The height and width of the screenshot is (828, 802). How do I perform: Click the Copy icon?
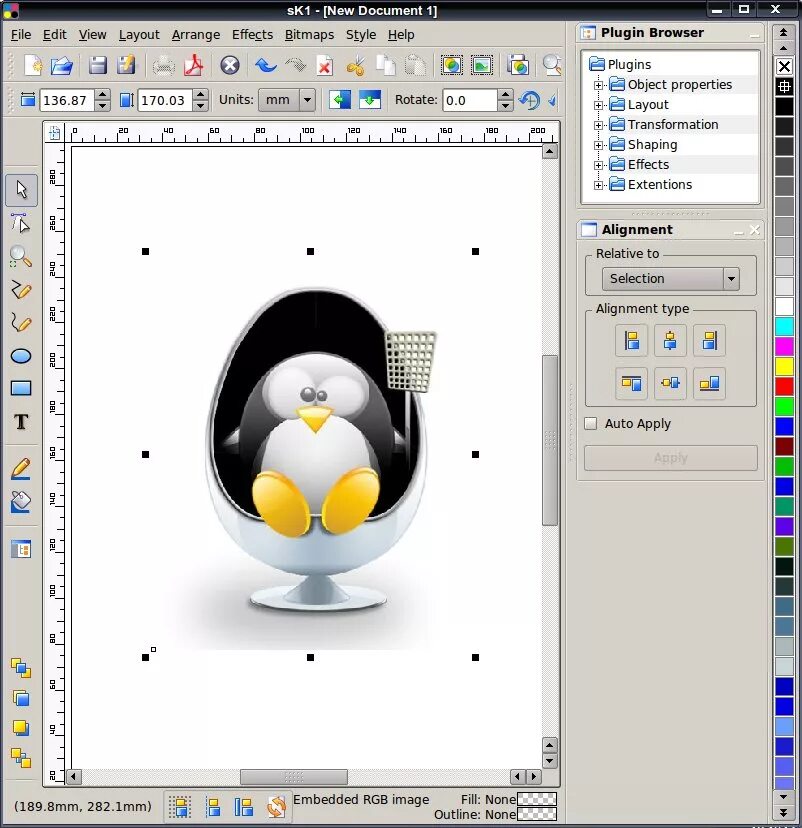point(385,65)
